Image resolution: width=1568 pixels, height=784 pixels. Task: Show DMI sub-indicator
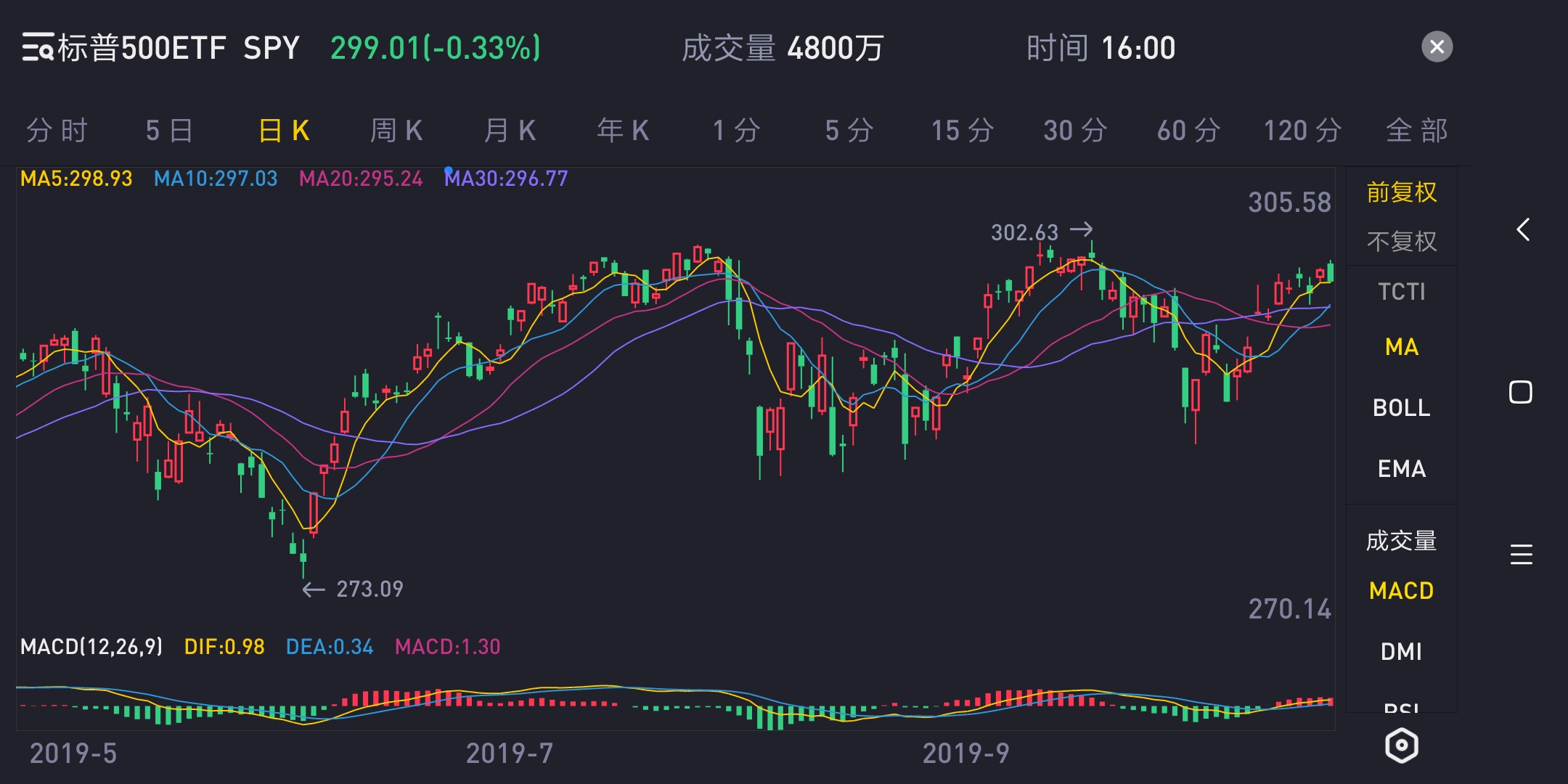point(1401,652)
